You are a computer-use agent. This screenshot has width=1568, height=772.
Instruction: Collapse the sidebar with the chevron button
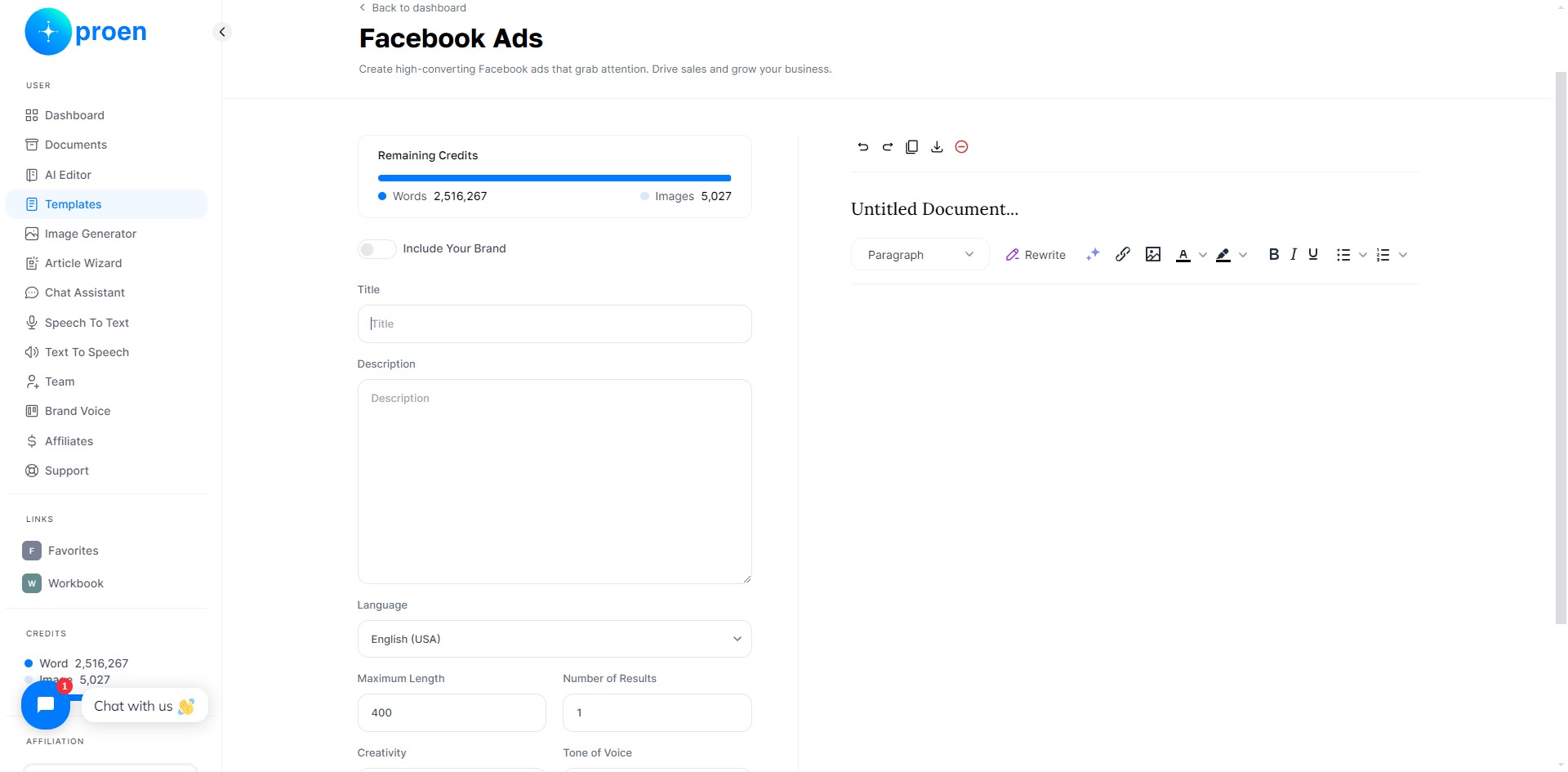click(x=222, y=32)
